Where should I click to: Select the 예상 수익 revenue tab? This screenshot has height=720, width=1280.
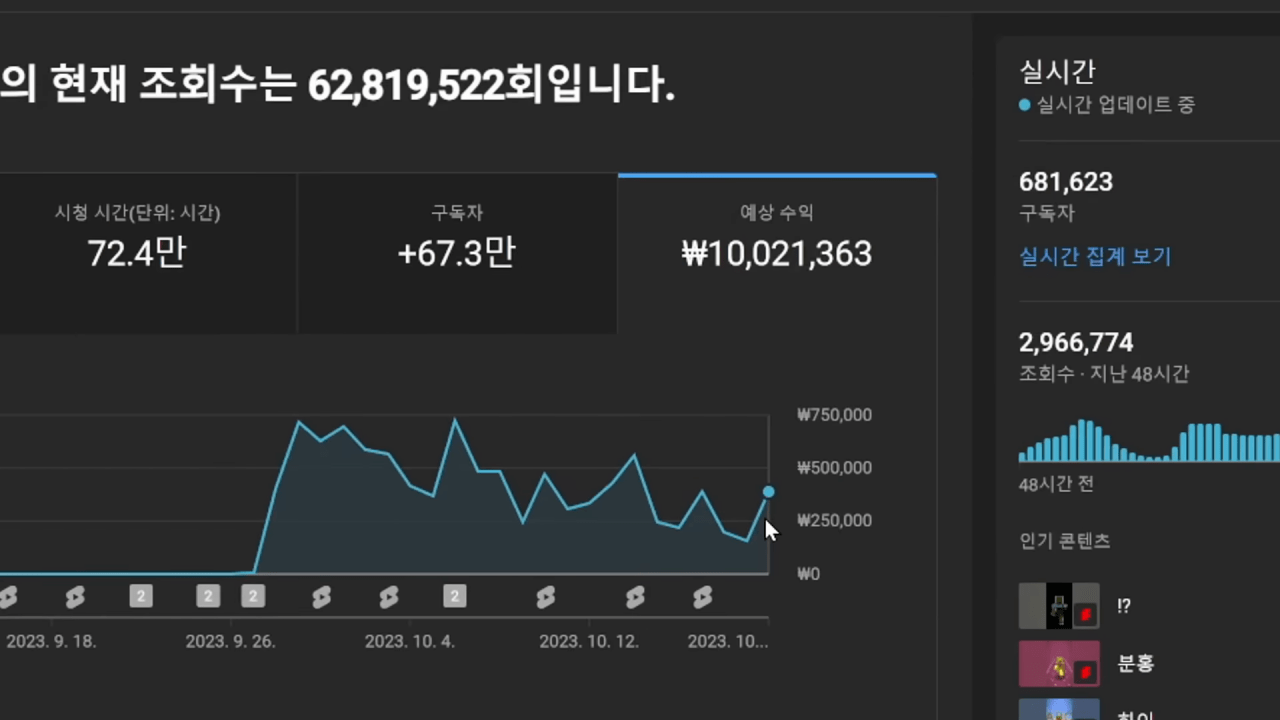tap(777, 254)
